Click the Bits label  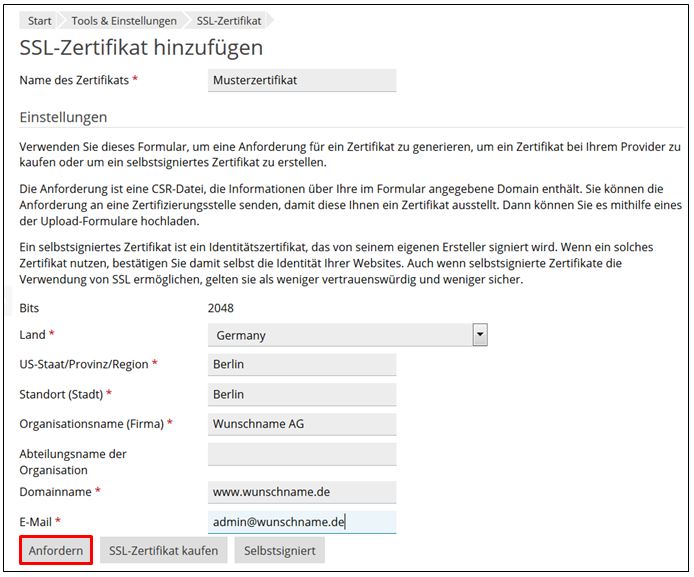29,308
